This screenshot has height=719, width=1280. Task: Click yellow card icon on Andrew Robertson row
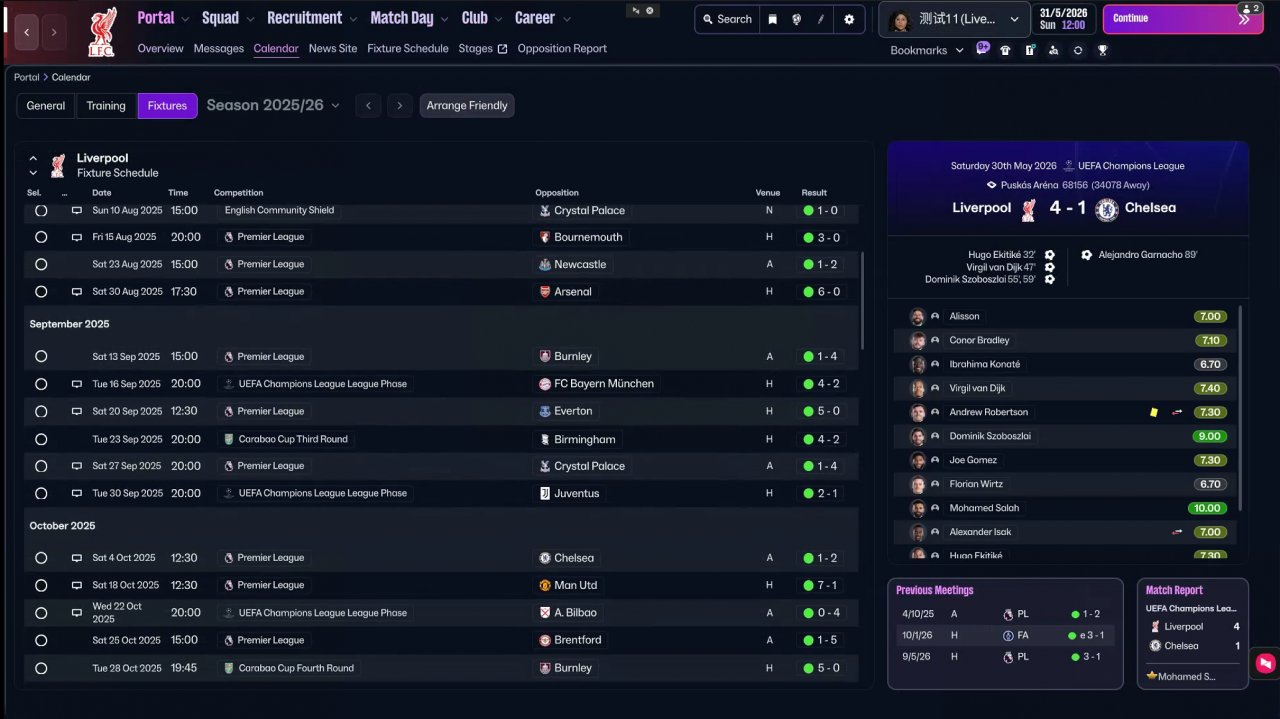tap(1154, 412)
